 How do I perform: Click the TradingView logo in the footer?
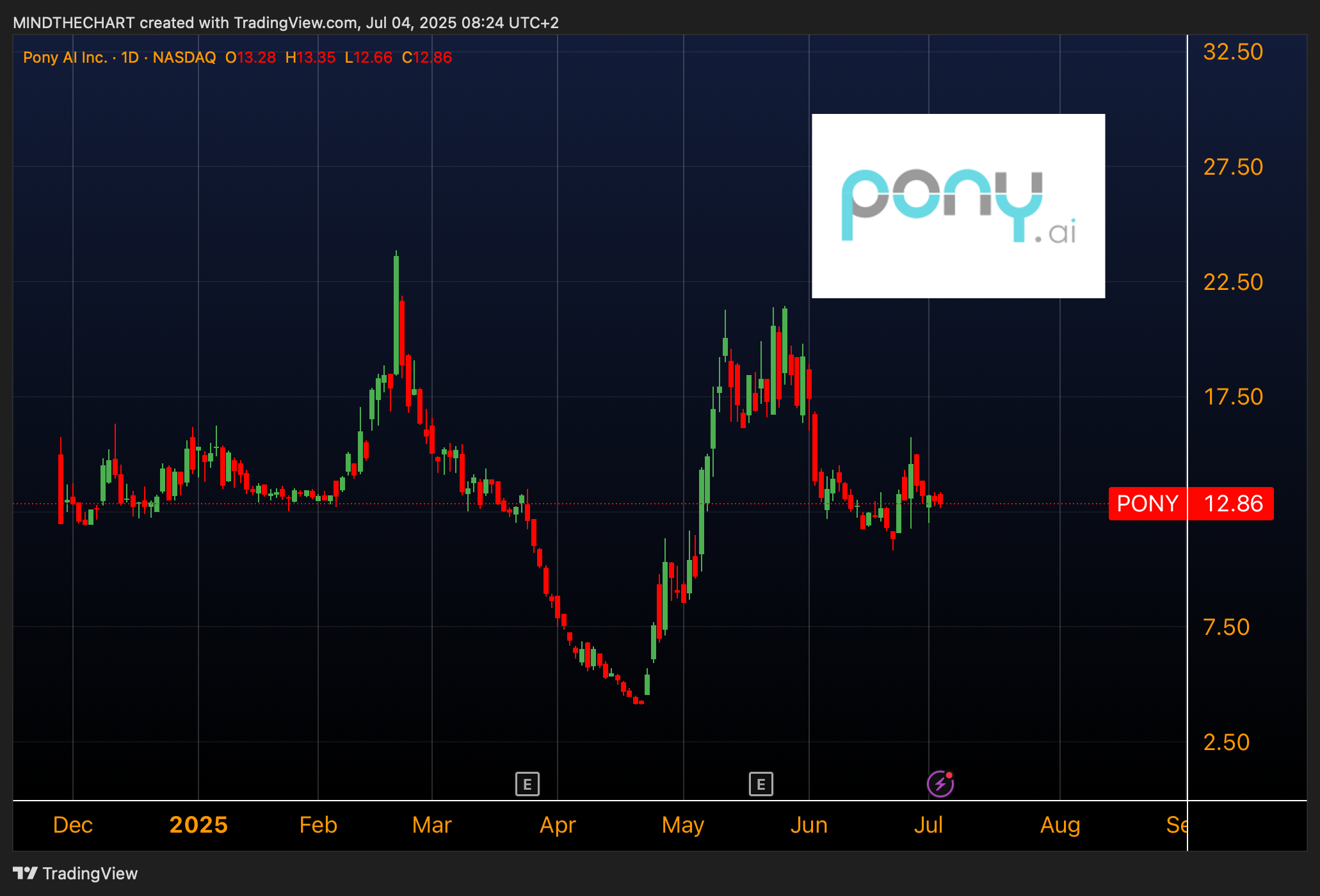[x=76, y=874]
